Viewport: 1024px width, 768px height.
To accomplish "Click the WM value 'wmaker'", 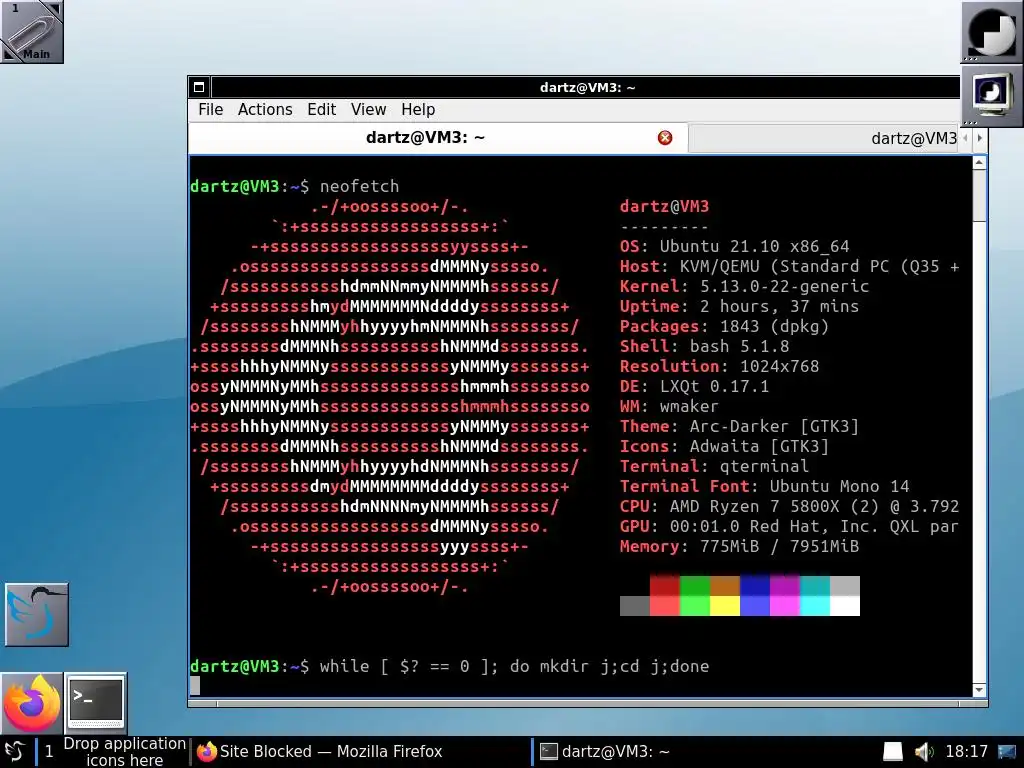I will [x=689, y=406].
